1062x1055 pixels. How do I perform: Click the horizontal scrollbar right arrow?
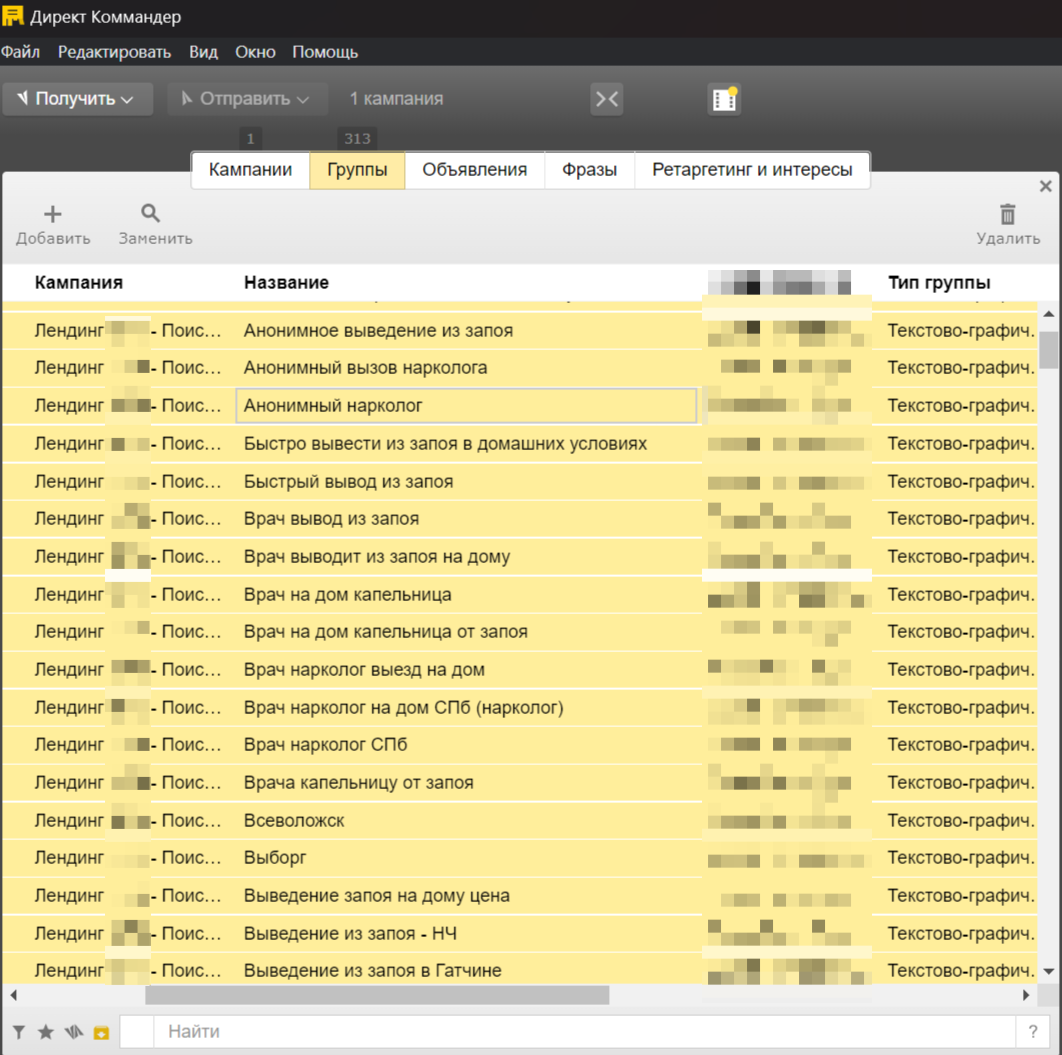(x=1026, y=995)
